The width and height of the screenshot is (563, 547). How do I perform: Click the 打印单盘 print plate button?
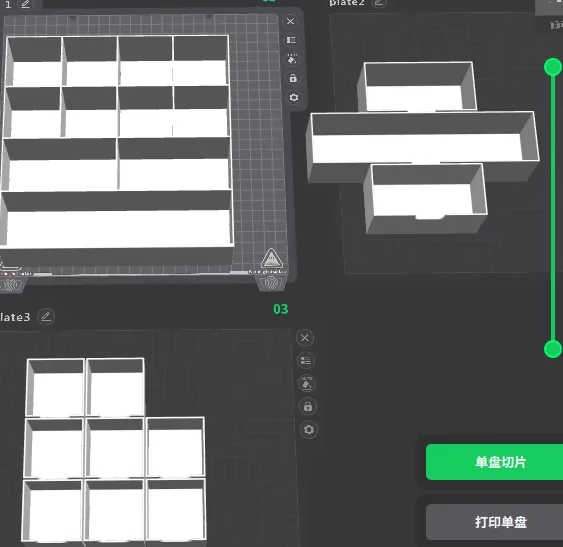(494, 522)
